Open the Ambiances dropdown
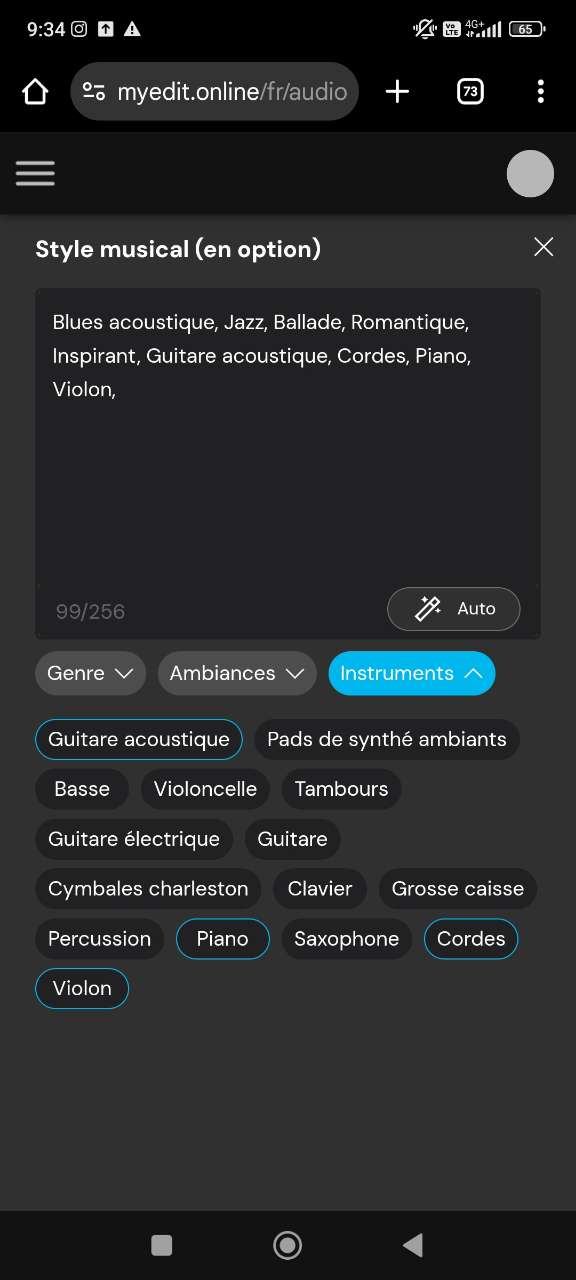 click(236, 673)
